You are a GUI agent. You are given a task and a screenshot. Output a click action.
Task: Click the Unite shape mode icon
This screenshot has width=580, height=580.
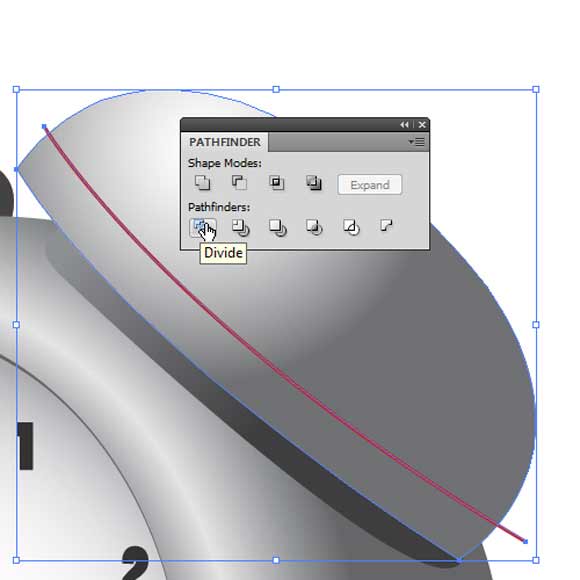[x=202, y=183]
